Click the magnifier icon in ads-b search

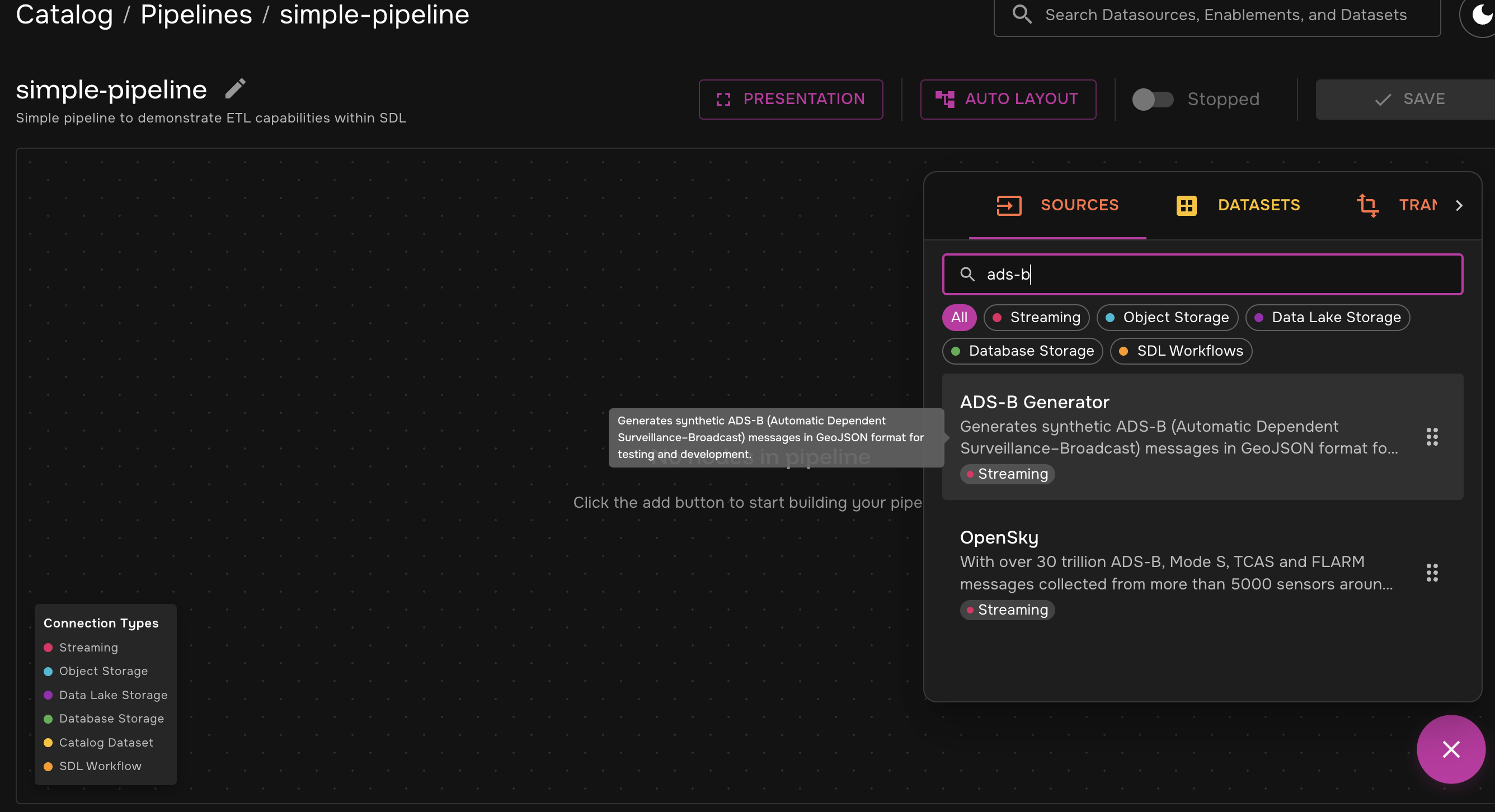pyautogui.click(x=967, y=275)
